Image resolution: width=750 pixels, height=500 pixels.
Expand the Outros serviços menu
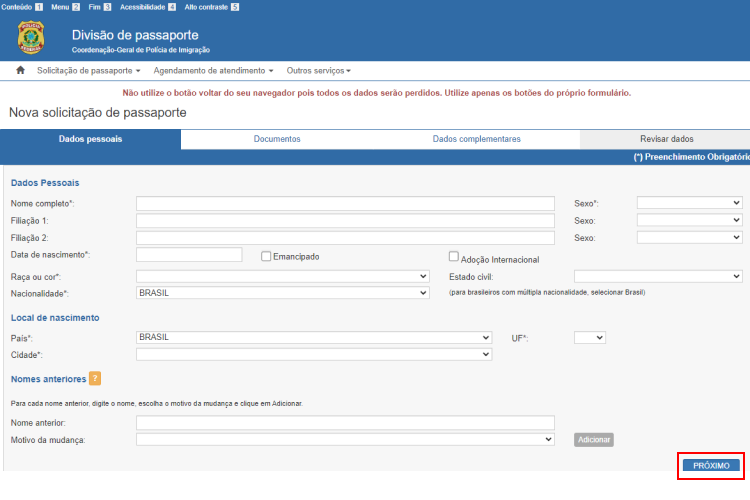click(318, 71)
